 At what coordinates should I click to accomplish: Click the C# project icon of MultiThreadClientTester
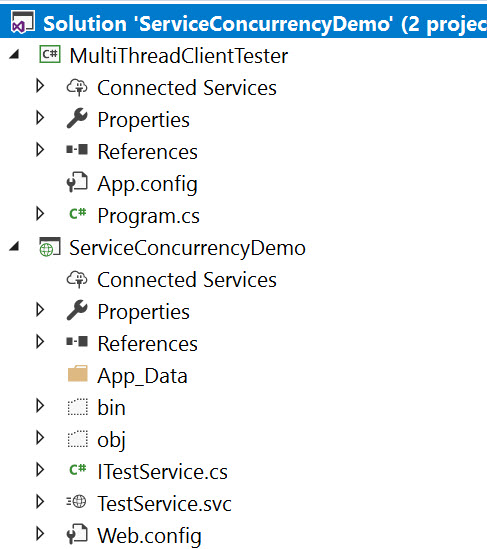click(x=50, y=55)
